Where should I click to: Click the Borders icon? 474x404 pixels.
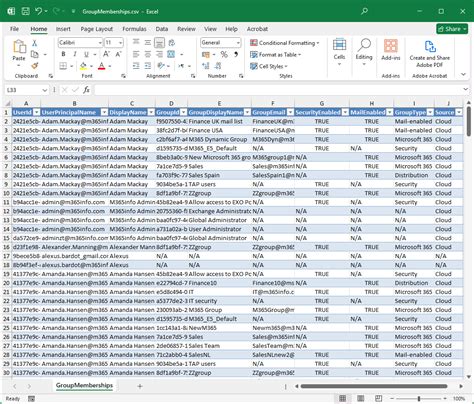click(63, 66)
